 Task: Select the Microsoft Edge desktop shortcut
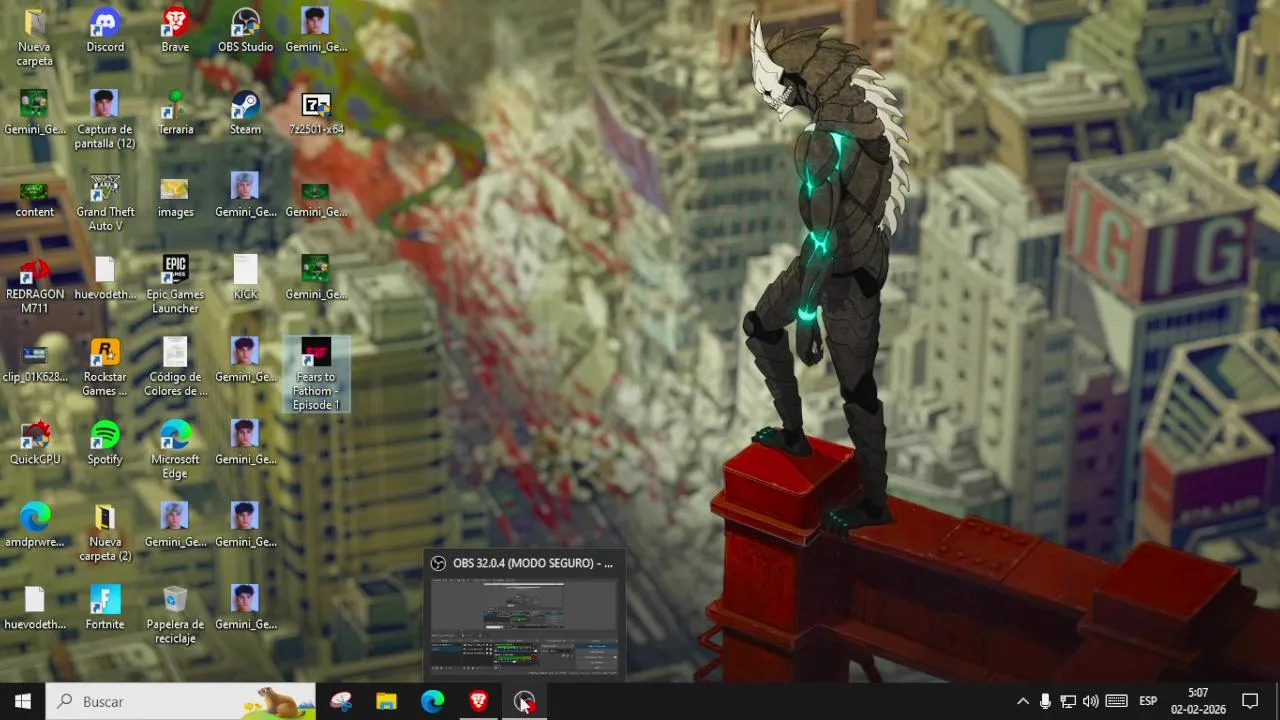pos(175,449)
